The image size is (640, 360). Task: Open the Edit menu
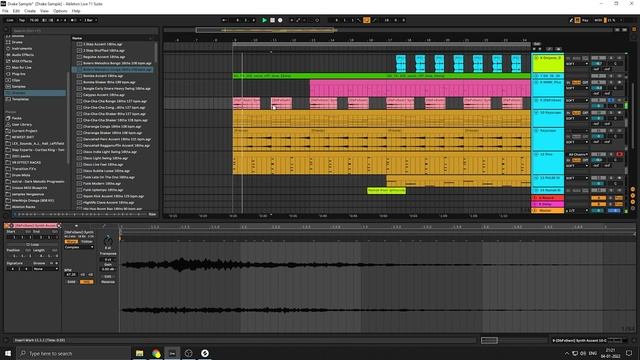16,11
